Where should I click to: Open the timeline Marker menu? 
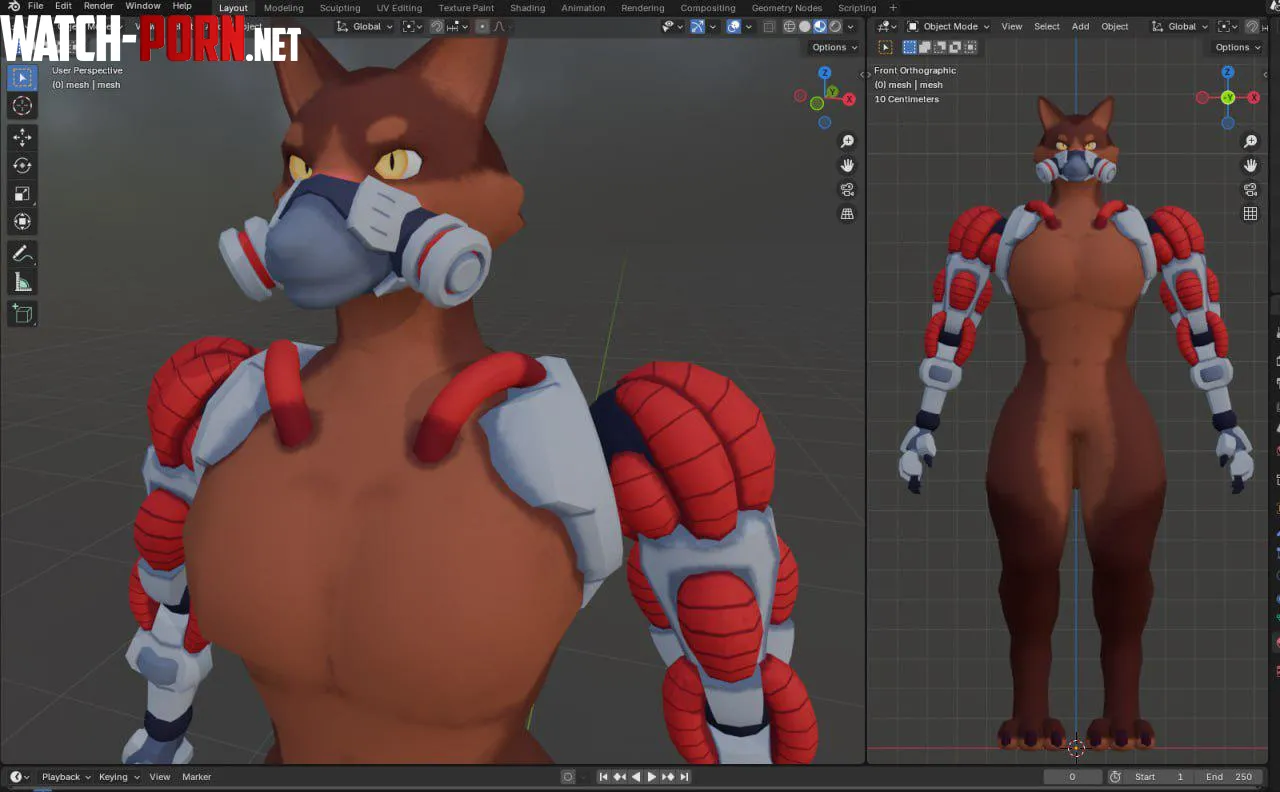click(196, 777)
